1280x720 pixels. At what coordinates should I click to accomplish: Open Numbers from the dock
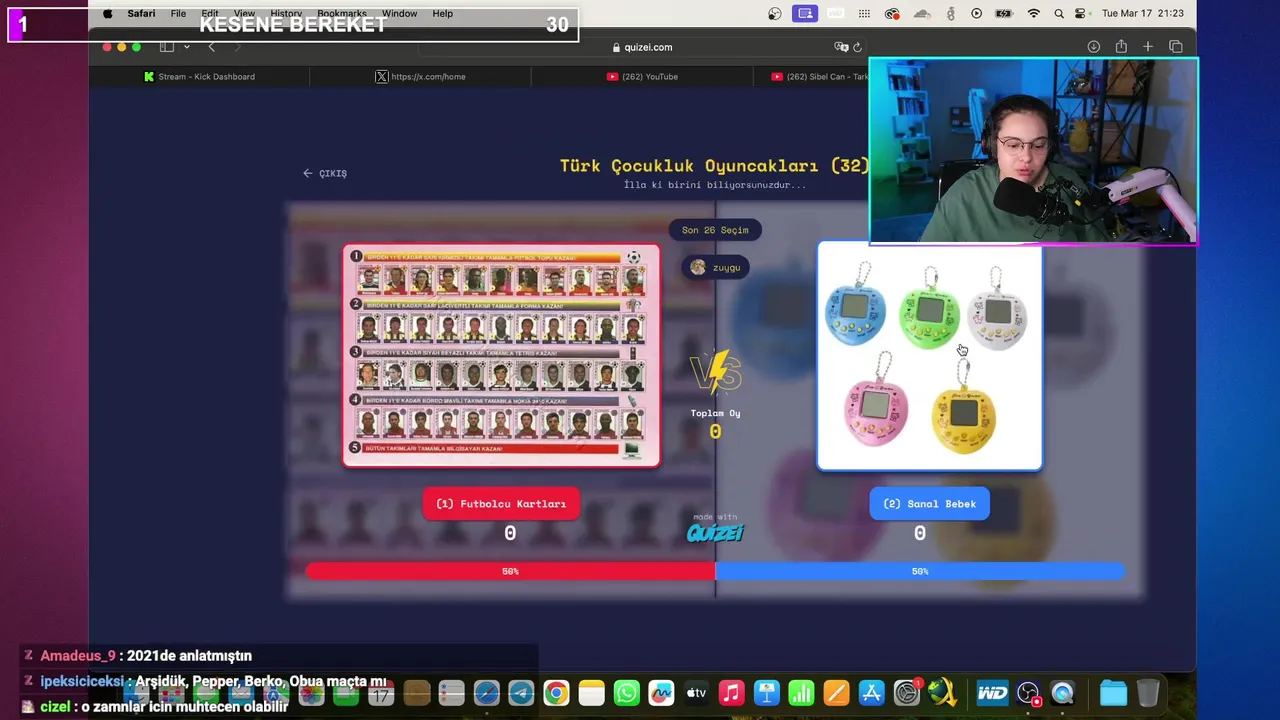(801, 693)
